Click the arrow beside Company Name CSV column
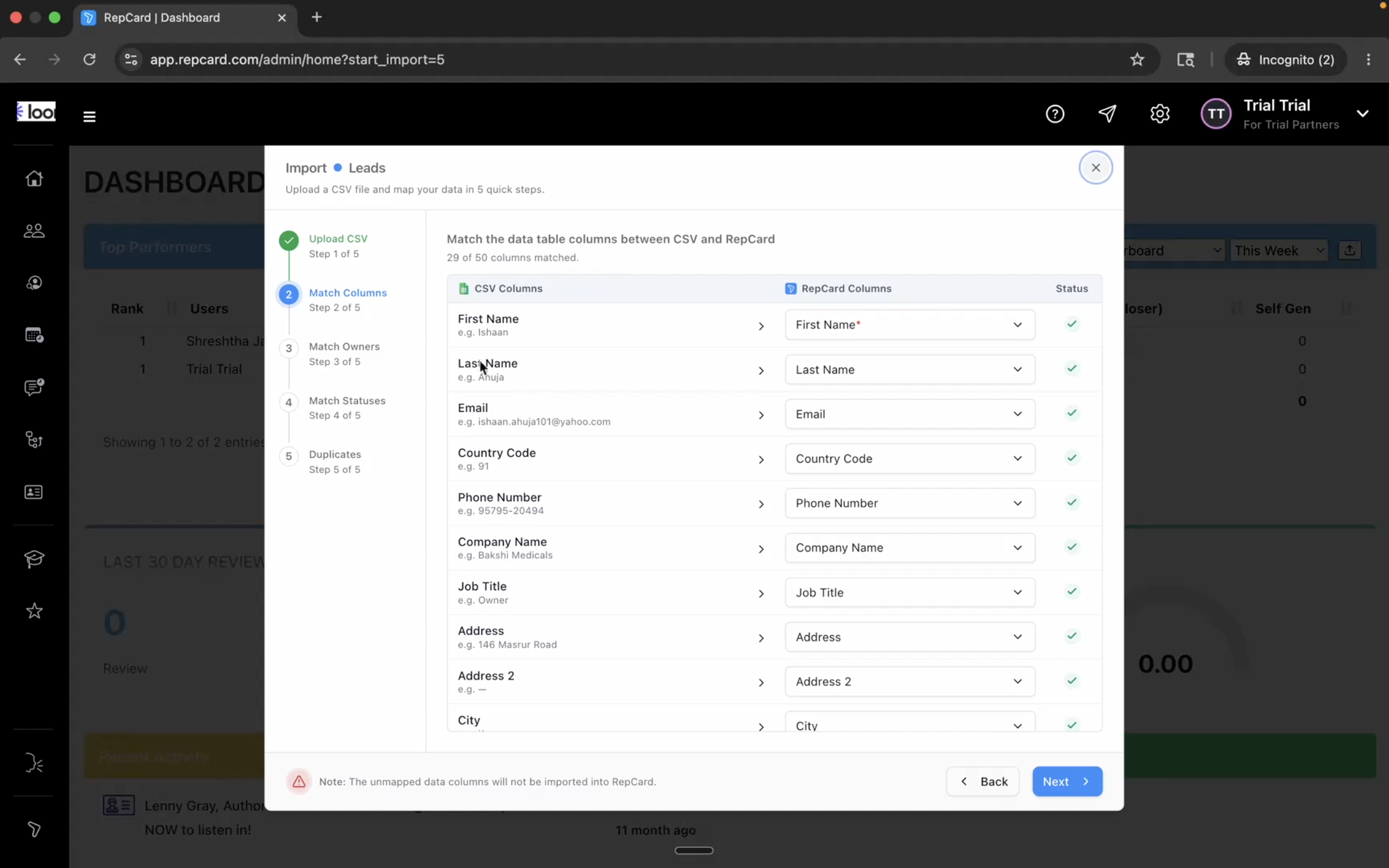 [761, 549]
